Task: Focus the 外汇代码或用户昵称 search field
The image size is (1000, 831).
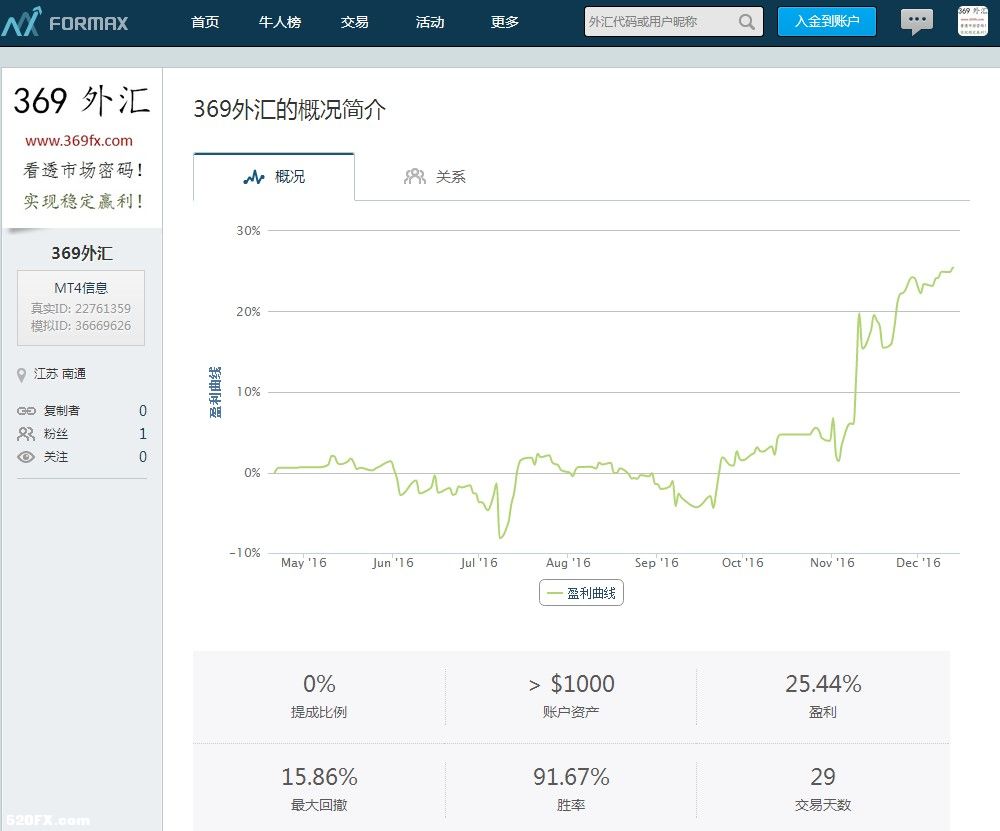Action: 673,22
